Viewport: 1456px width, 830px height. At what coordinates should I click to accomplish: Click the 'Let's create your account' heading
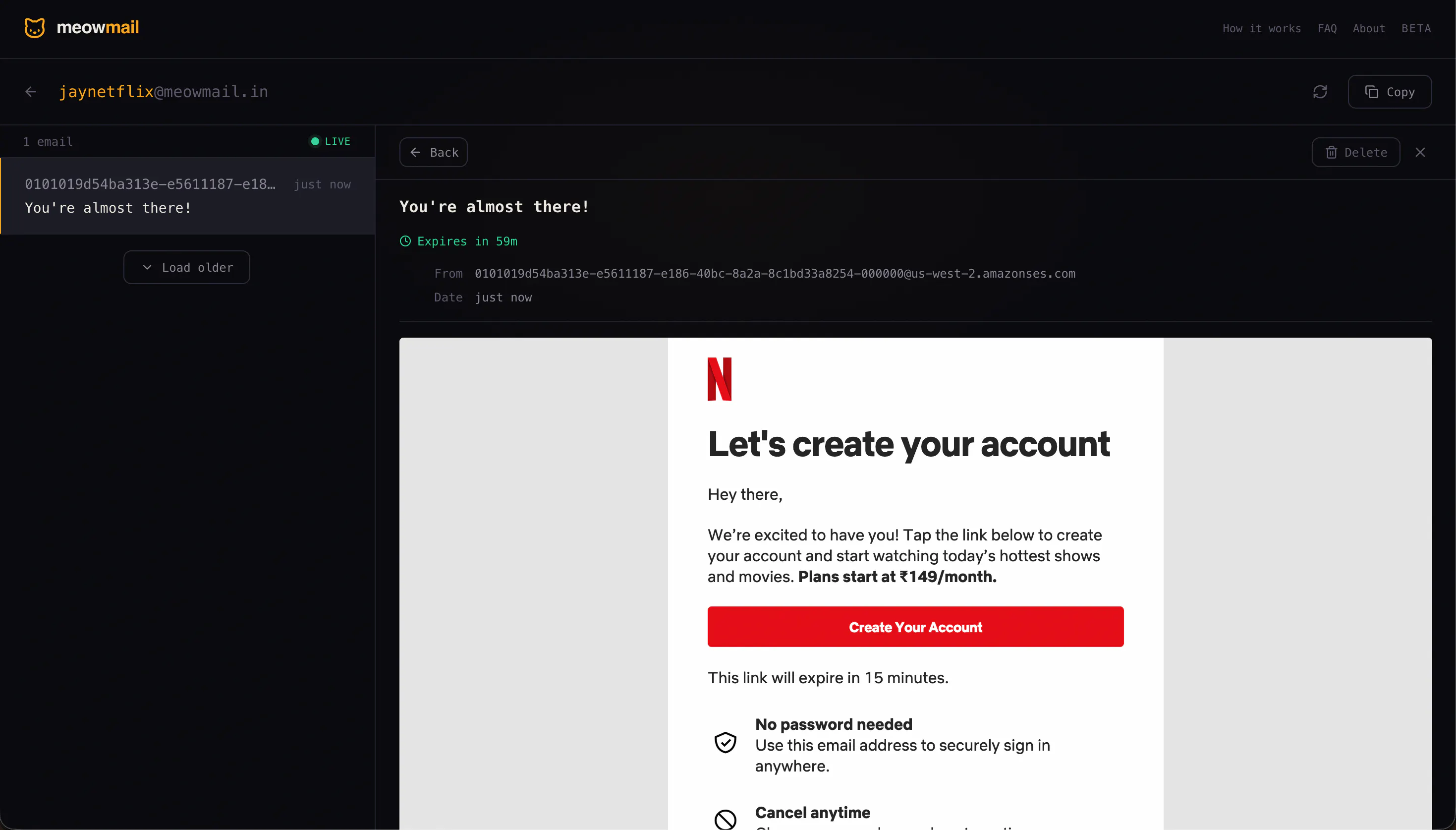[x=909, y=444]
